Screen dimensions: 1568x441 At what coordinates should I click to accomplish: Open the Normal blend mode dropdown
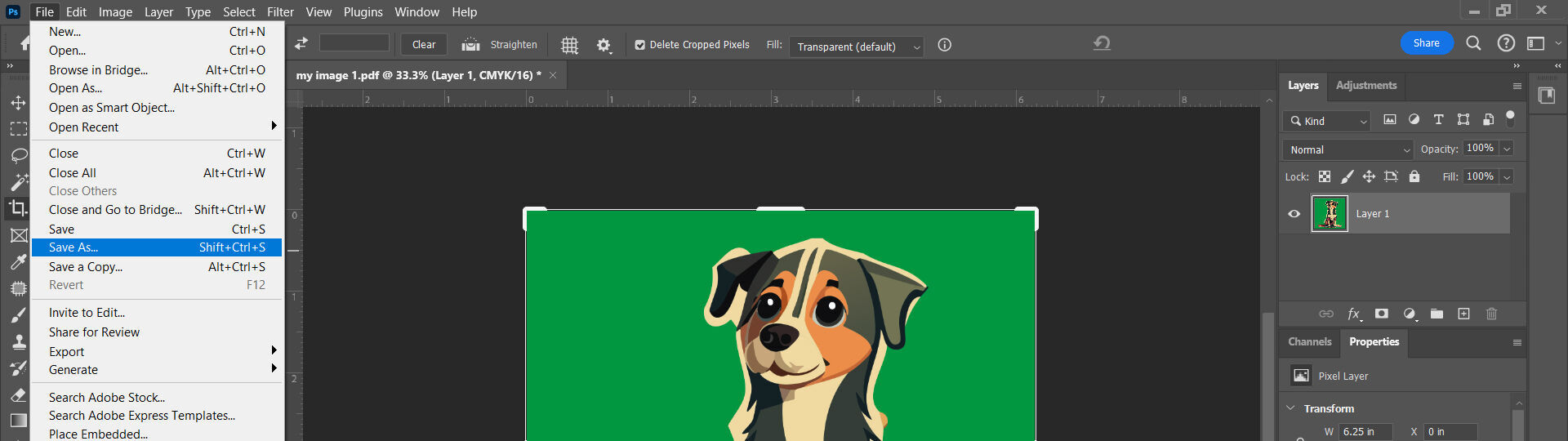[x=1347, y=149]
